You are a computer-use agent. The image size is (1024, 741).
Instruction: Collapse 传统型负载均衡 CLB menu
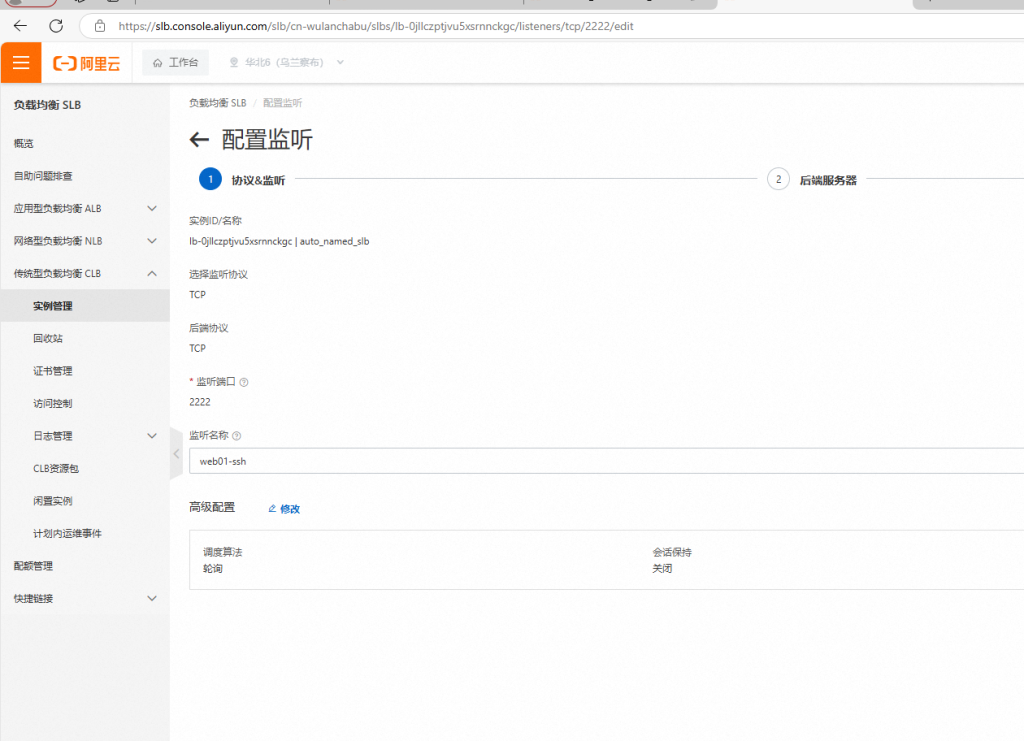click(152, 273)
